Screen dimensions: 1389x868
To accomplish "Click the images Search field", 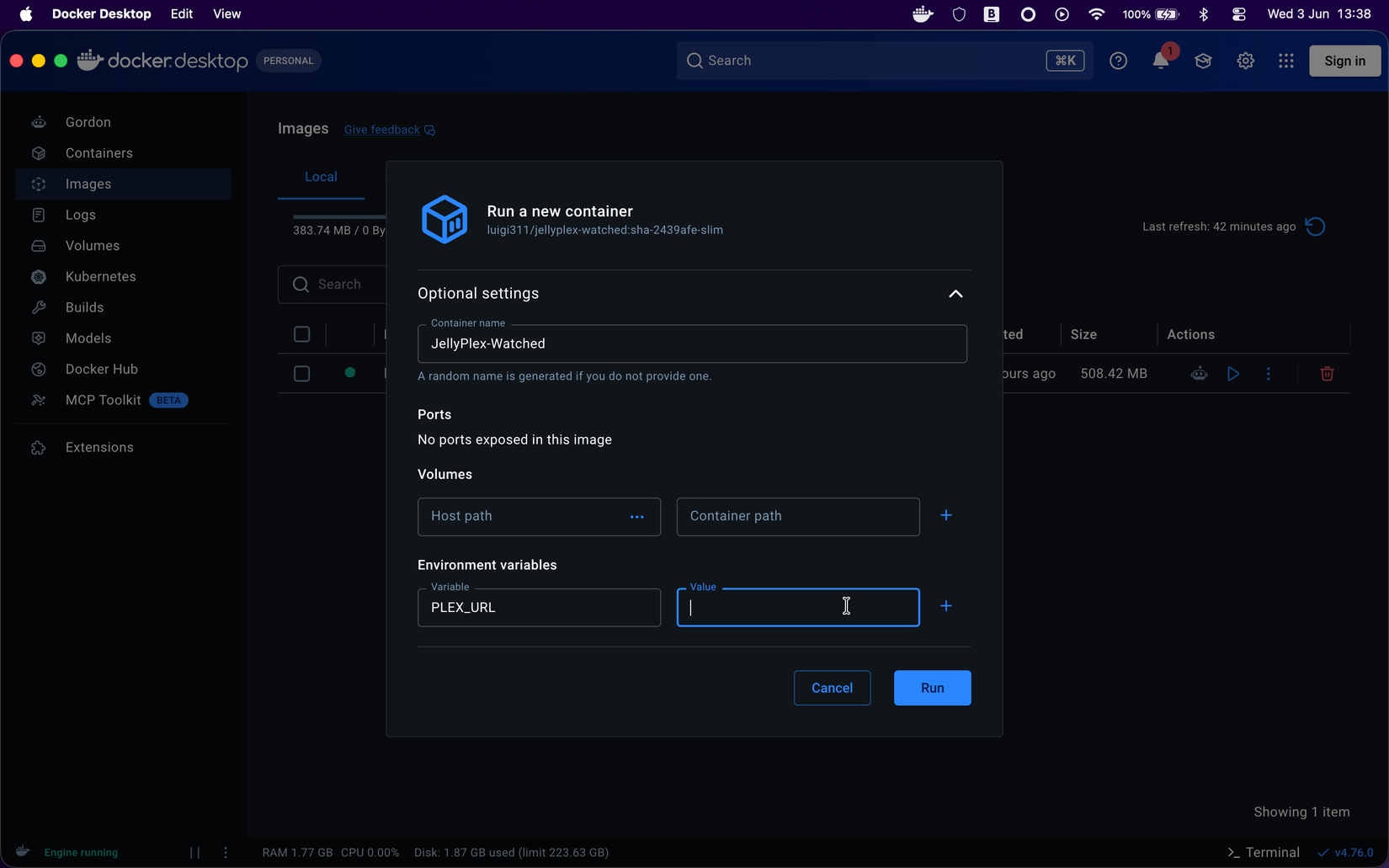I will pyautogui.click(x=333, y=285).
